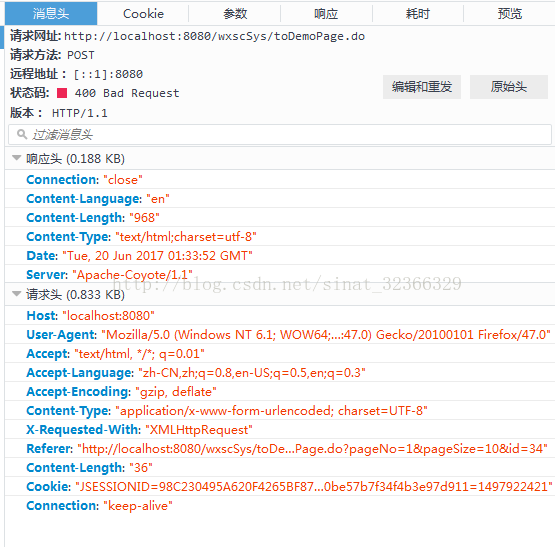Select the Content-Length "36" row
This screenshot has height=547, width=555.
(x=280, y=468)
